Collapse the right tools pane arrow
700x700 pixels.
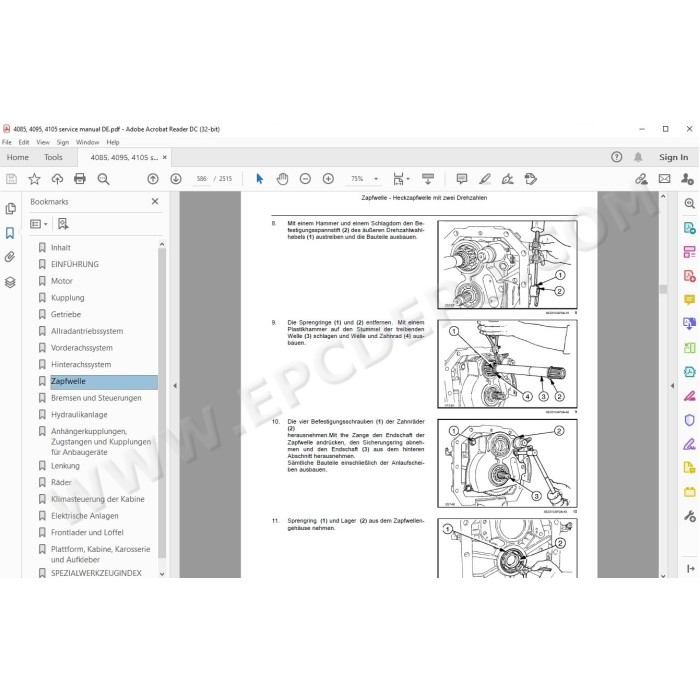673,385
